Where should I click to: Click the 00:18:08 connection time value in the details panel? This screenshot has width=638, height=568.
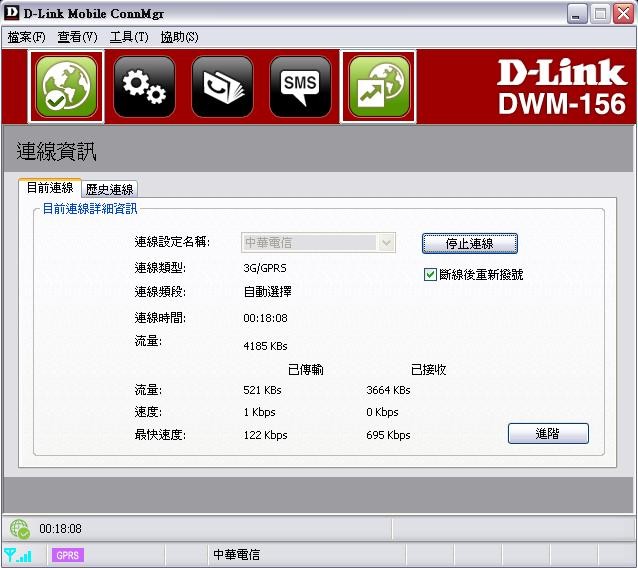(265, 318)
